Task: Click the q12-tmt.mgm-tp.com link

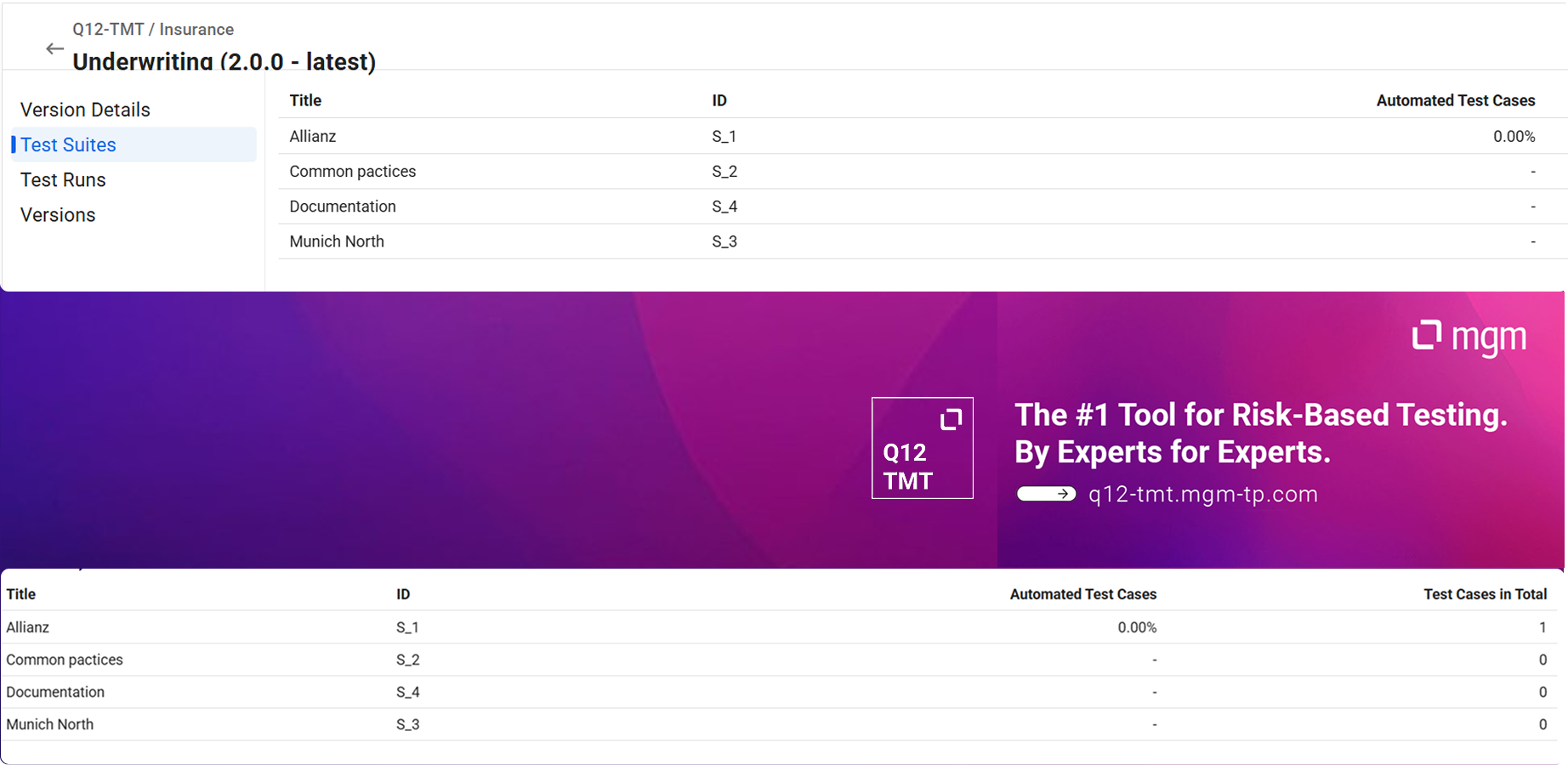Action: (x=1203, y=494)
